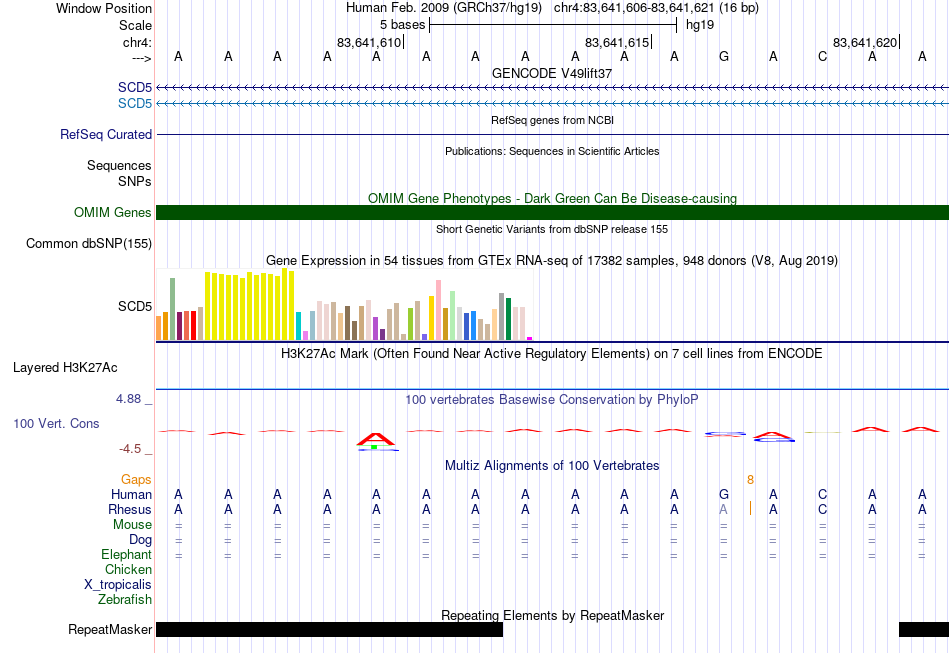
Task: Click the large red A PhyloP logo
Action: click(x=376, y=440)
